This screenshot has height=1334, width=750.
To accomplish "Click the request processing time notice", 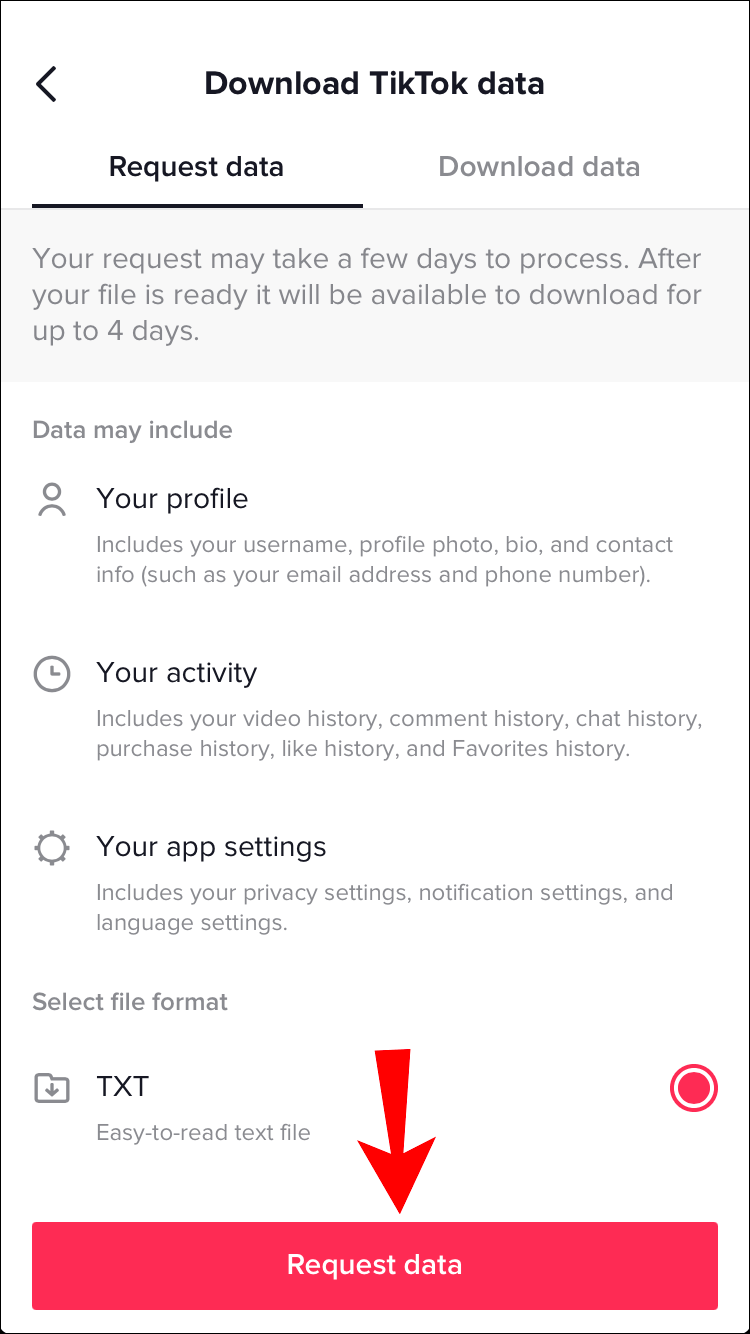I will pos(368,295).
